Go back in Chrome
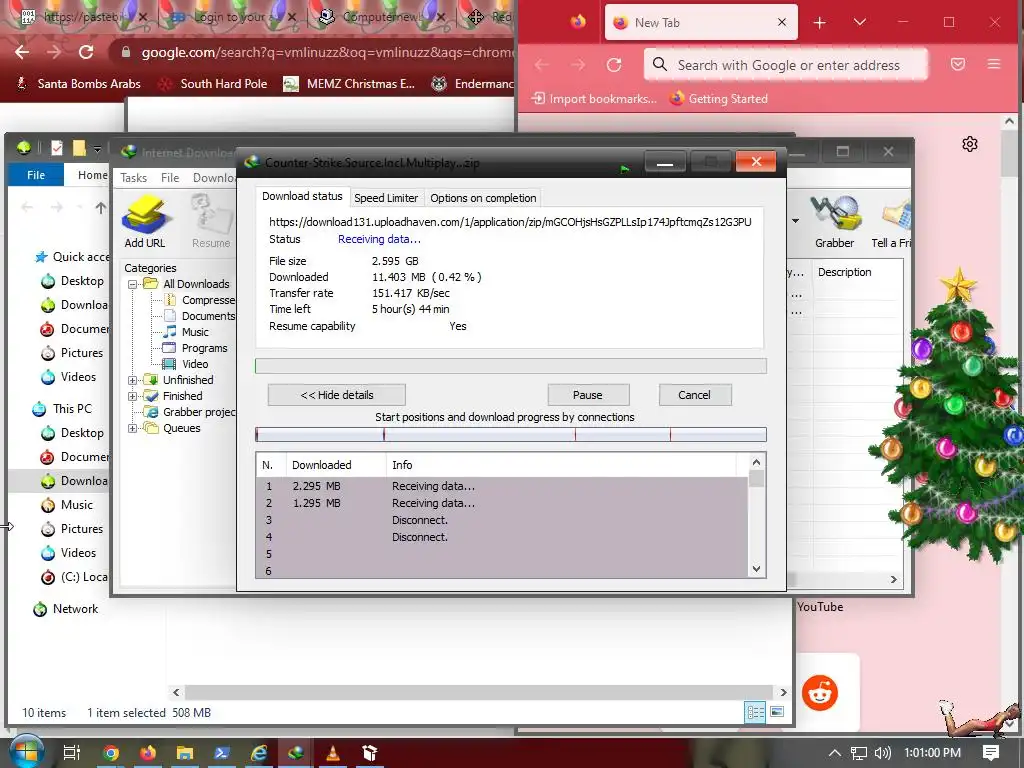 (22, 52)
